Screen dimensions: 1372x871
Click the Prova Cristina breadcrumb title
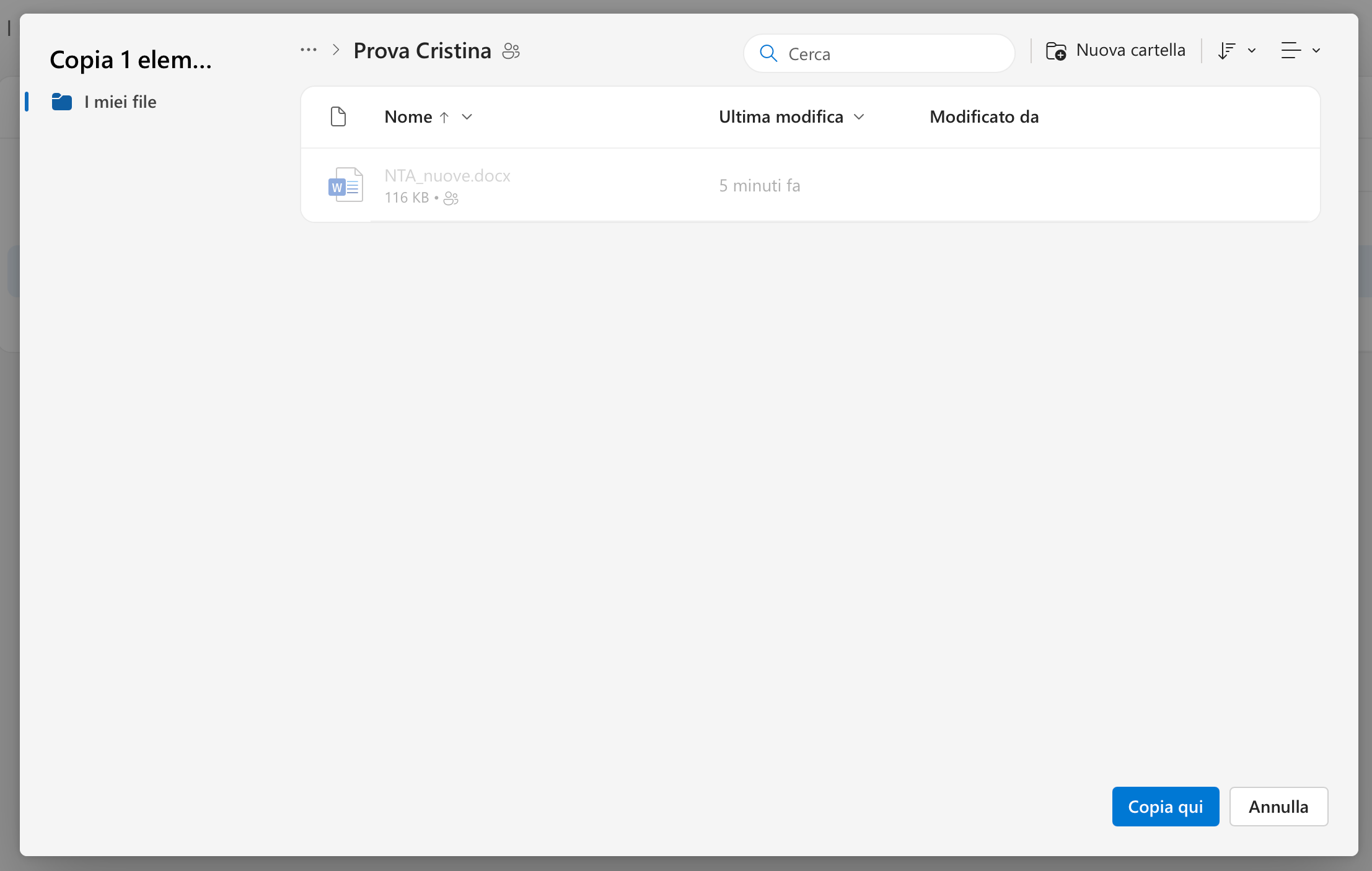[422, 51]
